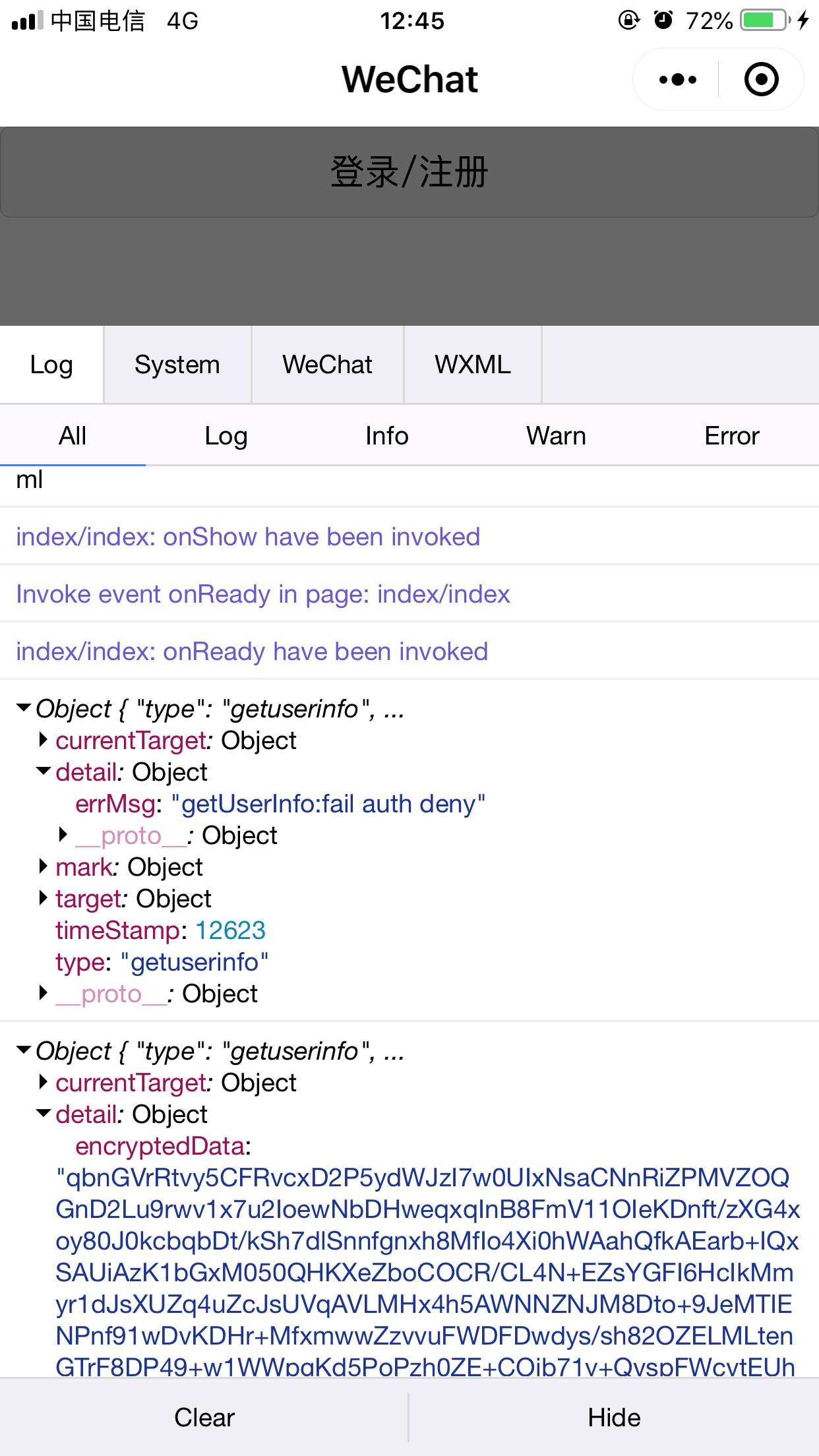This screenshot has width=819, height=1456.
Task: Collapse the first getuserinfo Object entry
Action: tap(24, 708)
